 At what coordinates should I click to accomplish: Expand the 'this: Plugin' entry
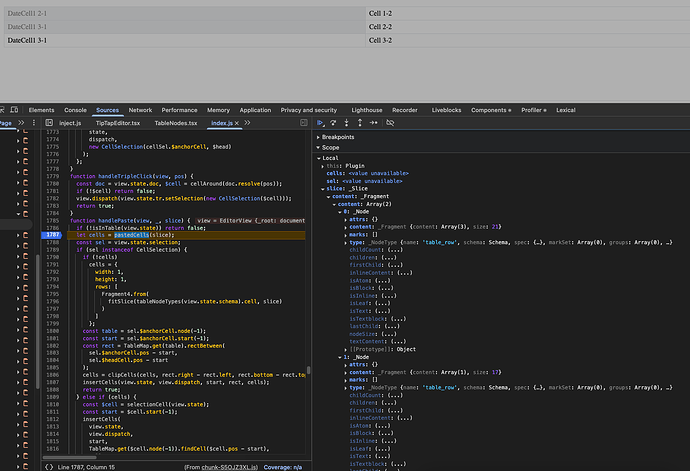pos(323,166)
